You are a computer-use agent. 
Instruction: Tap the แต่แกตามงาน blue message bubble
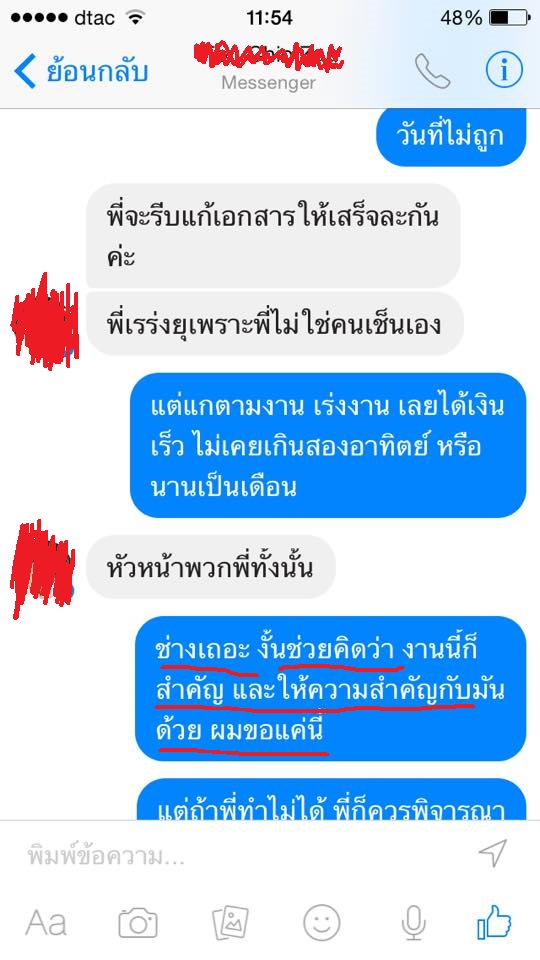(x=328, y=445)
